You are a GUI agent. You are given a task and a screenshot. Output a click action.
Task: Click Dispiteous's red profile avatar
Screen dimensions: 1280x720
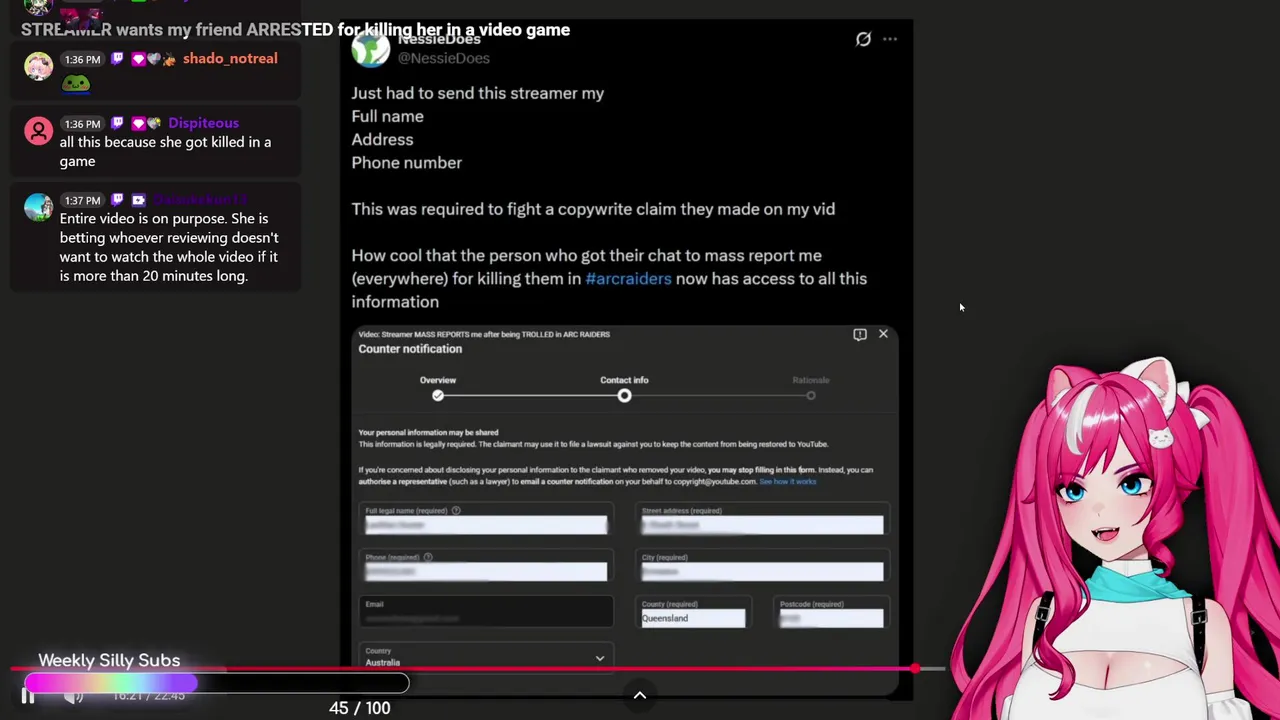tap(38, 131)
